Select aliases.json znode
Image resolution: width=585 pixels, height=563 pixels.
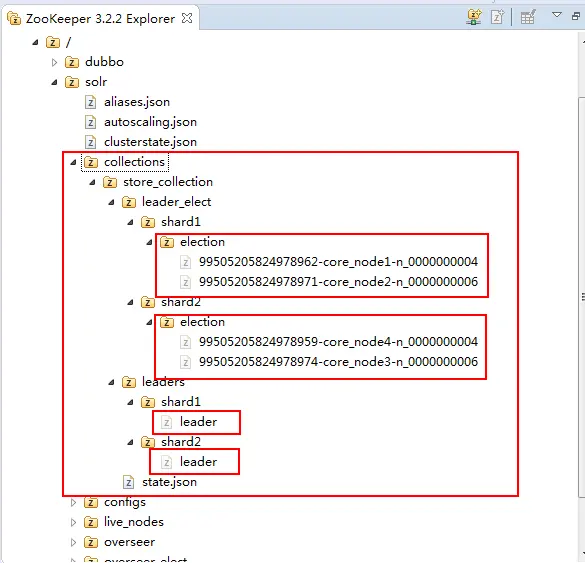(x=137, y=102)
